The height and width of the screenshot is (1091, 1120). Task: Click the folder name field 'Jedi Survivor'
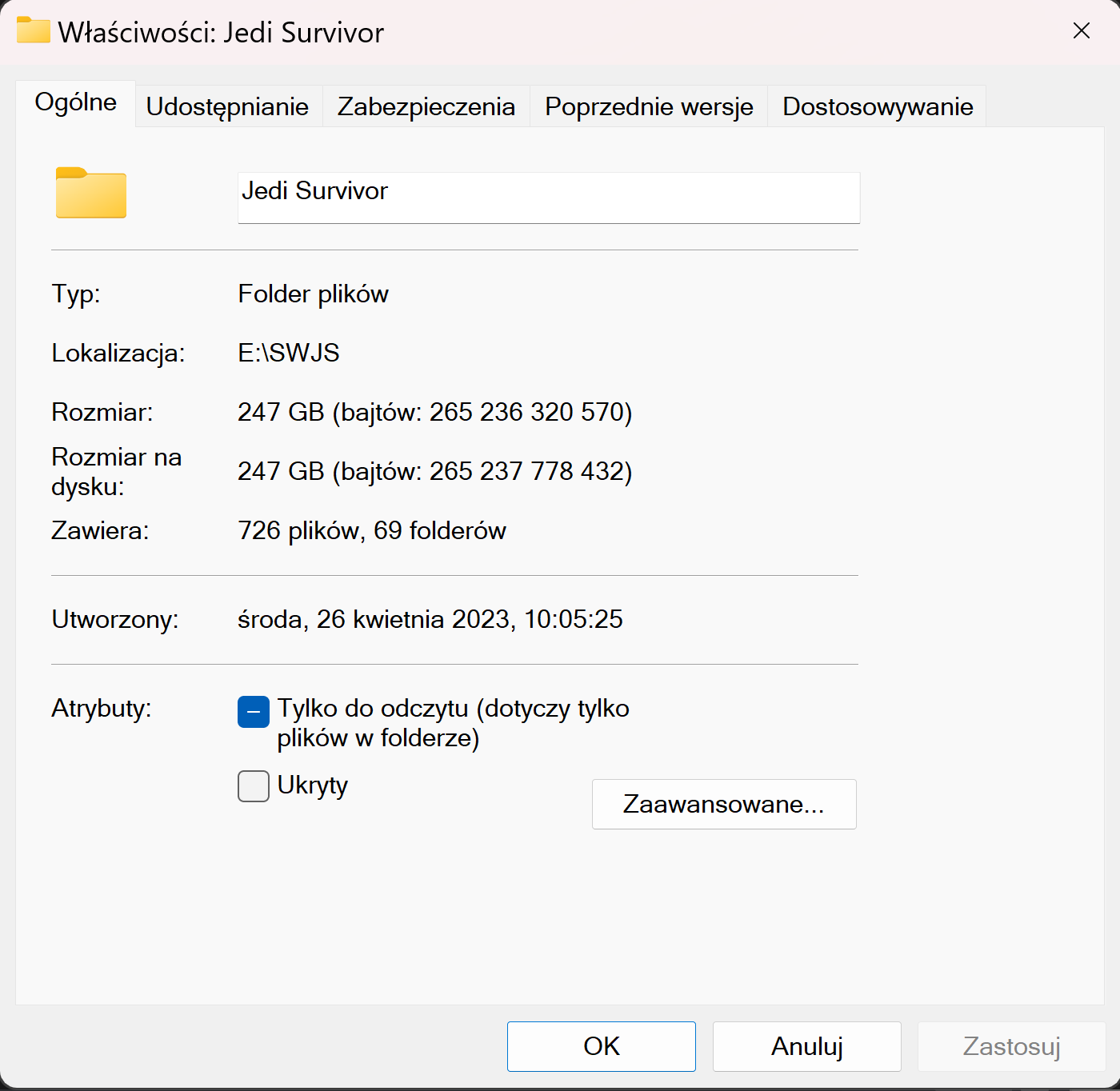tap(549, 198)
